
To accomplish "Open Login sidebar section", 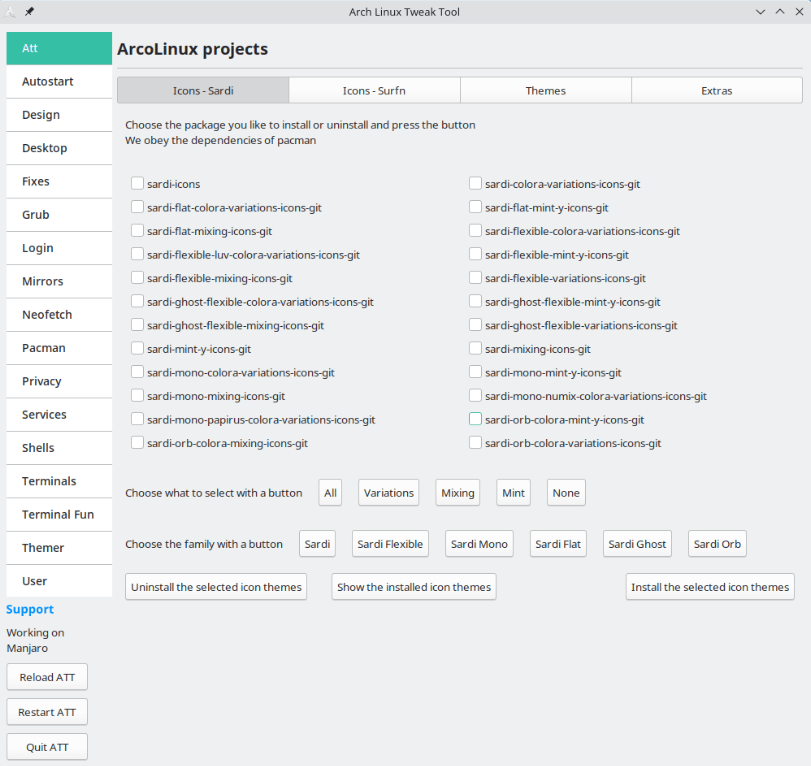I will point(59,248).
